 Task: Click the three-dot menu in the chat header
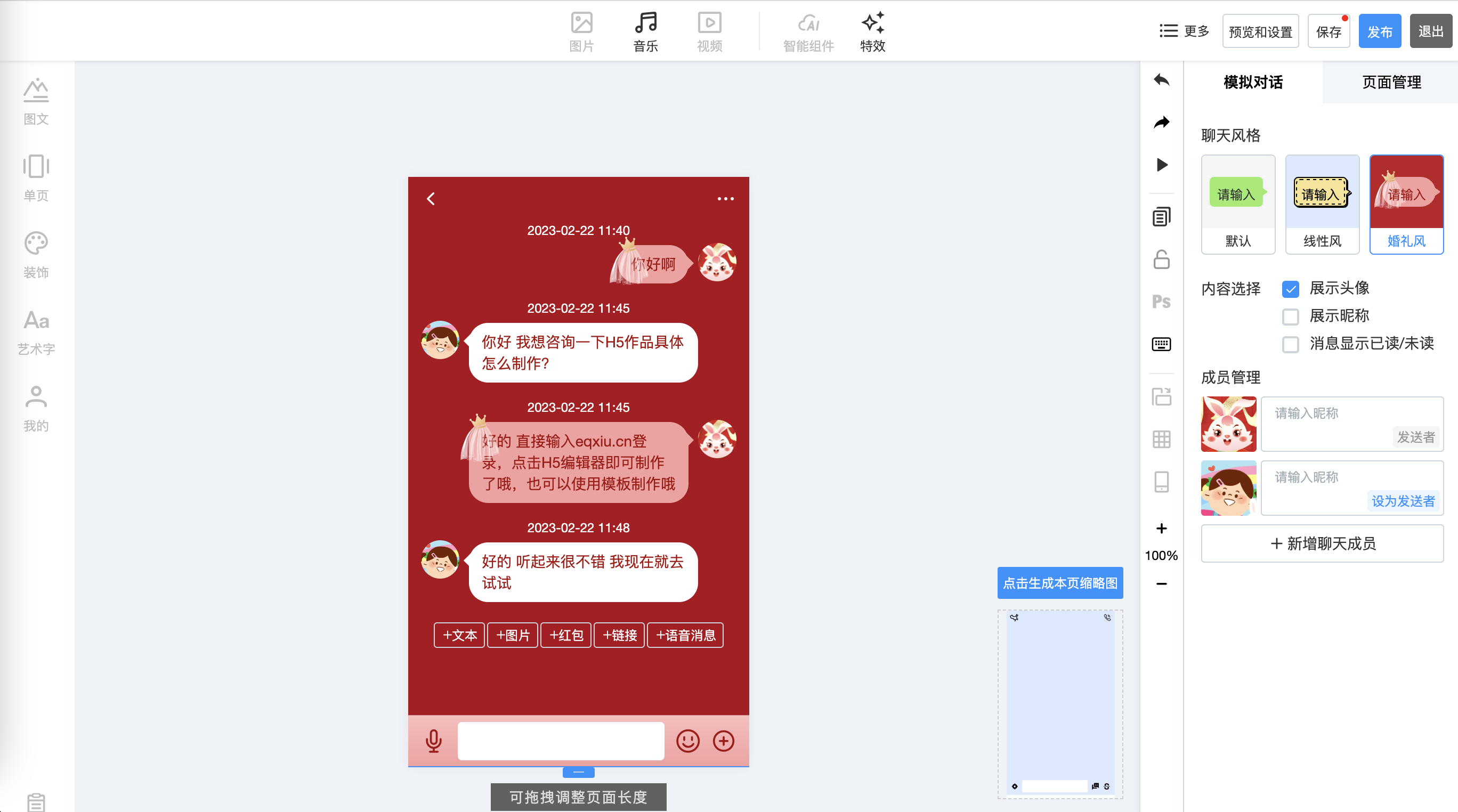click(x=725, y=199)
